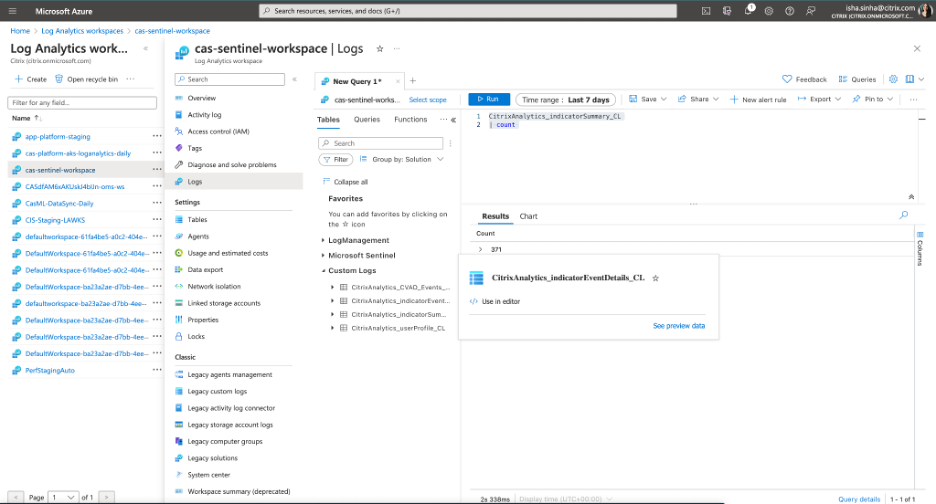Viewport: 936px width, 504px height.
Task: Run the query
Action: (x=489, y=99)
